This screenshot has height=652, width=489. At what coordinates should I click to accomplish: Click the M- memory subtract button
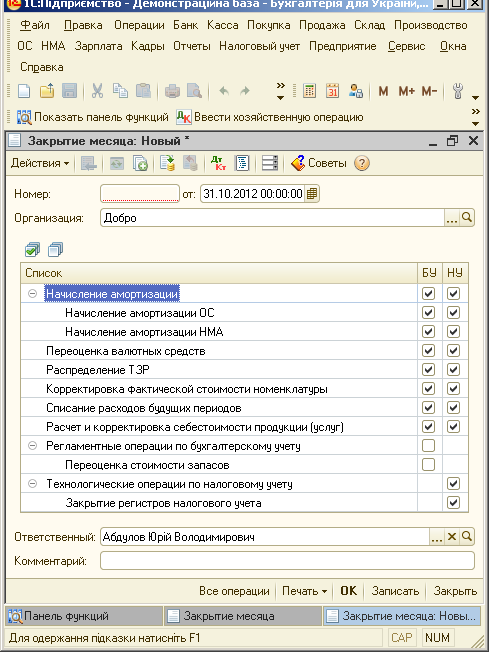429,91
